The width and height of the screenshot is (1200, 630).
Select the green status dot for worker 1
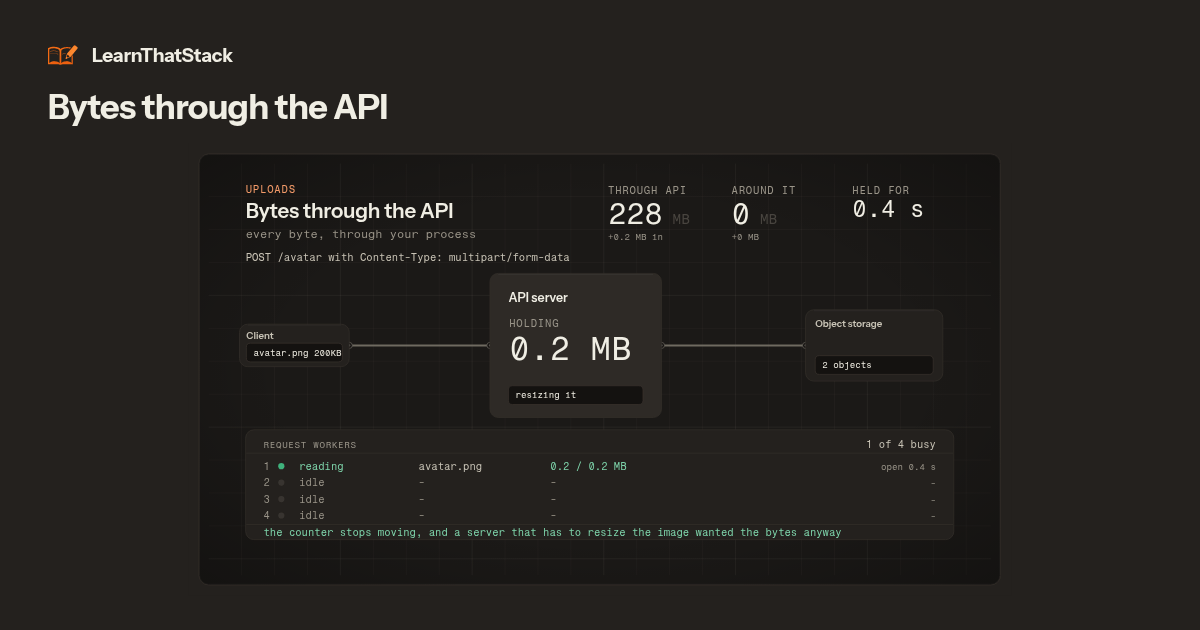[281, 466]
